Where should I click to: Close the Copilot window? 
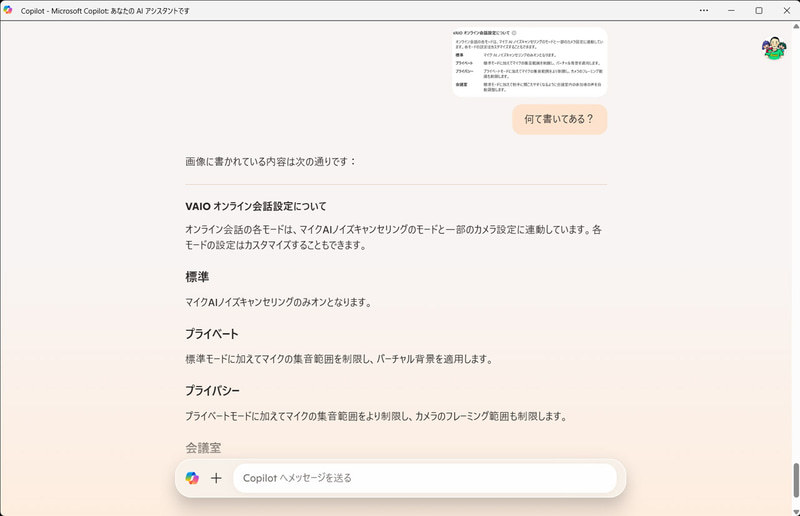point(786,10)
